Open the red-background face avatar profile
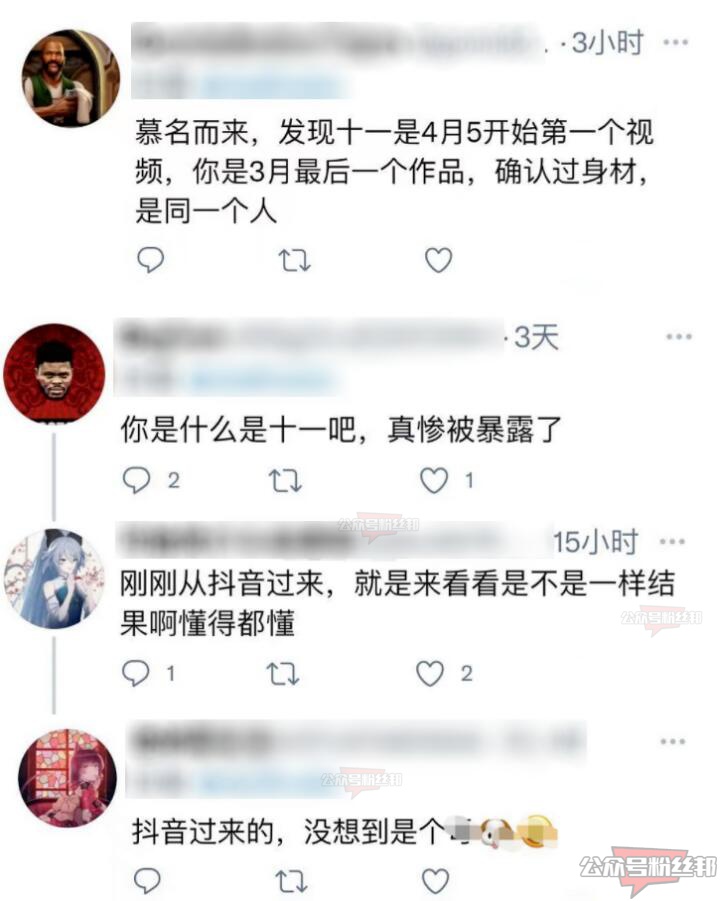Screen dimensions: 720x901 pyautogui.click(x=55, y=374)
